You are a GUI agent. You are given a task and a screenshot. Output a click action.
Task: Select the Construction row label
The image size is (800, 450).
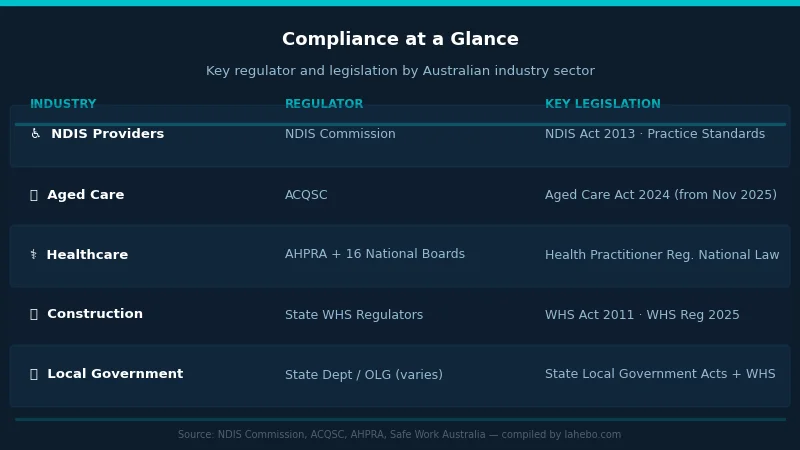(x=95, y=314)
